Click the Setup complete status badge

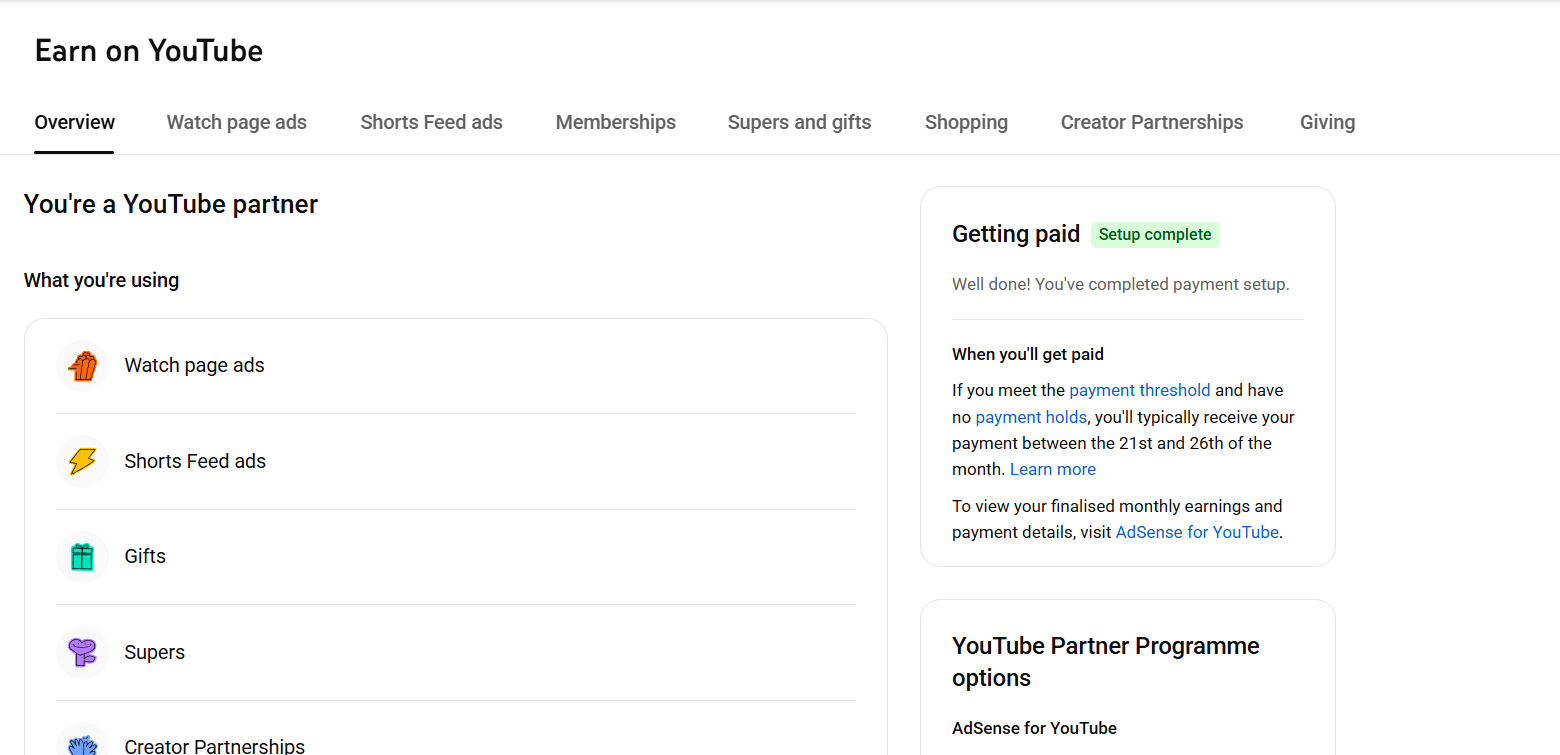click(x=1154, y=235)
